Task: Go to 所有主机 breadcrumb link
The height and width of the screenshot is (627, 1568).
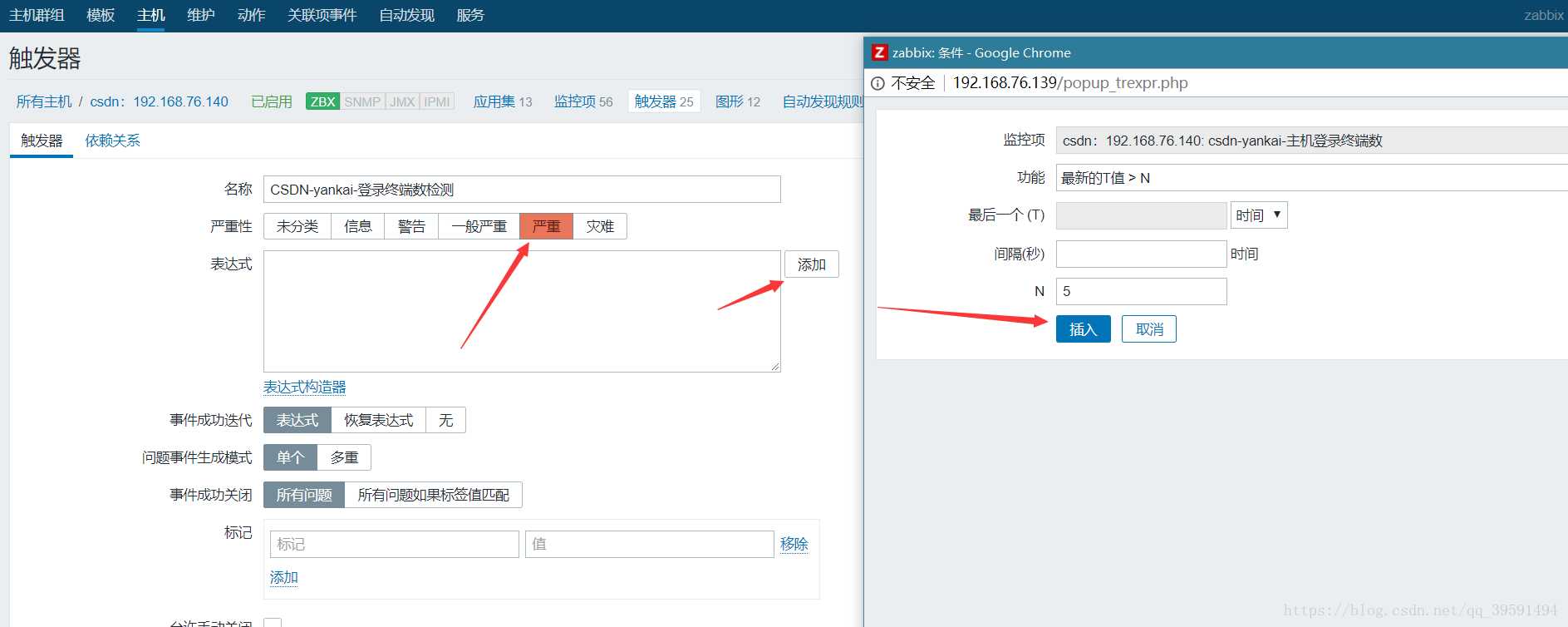Action: [44, 101]
